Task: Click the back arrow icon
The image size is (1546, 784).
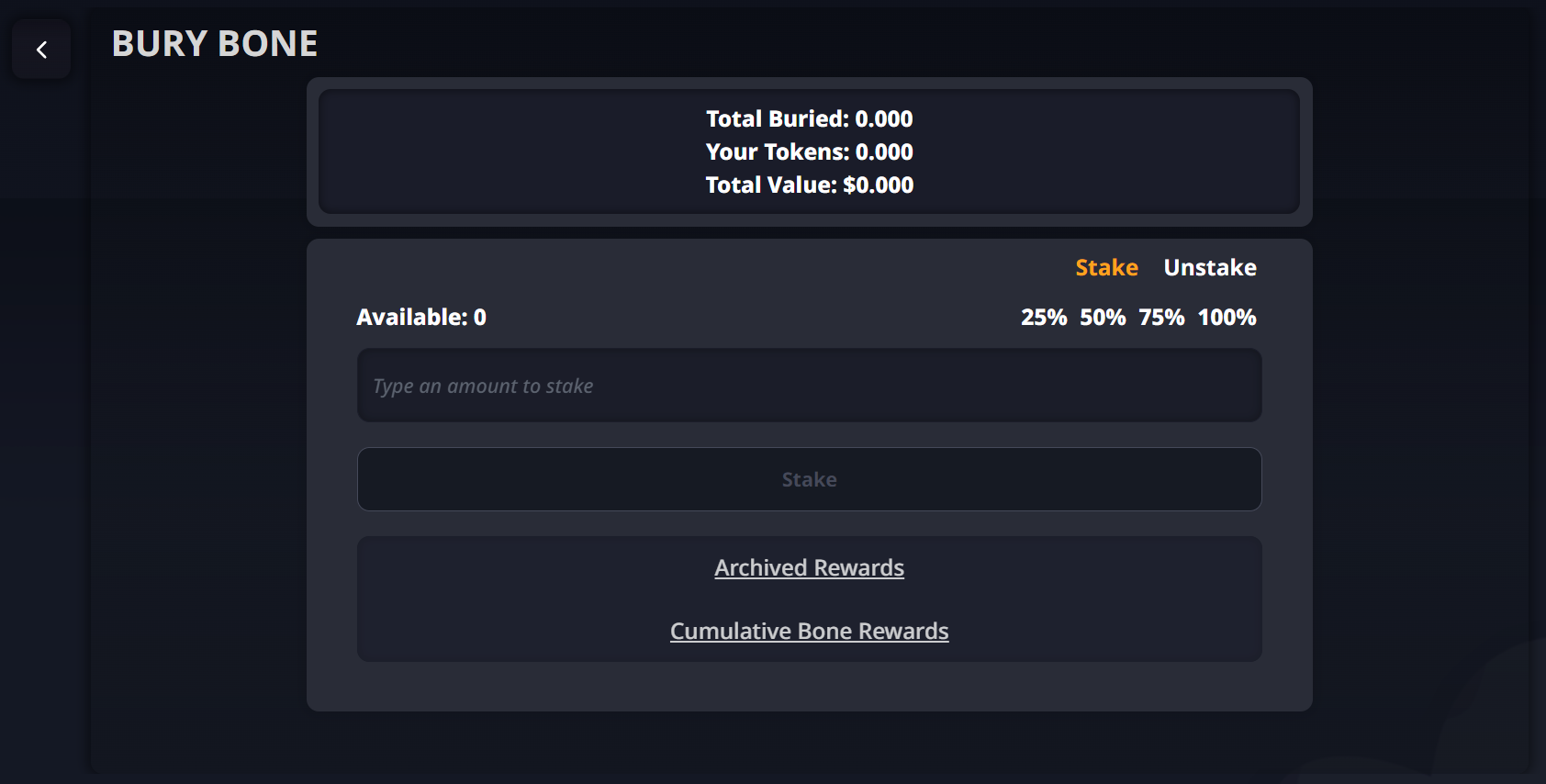Action: pos(41,50)
